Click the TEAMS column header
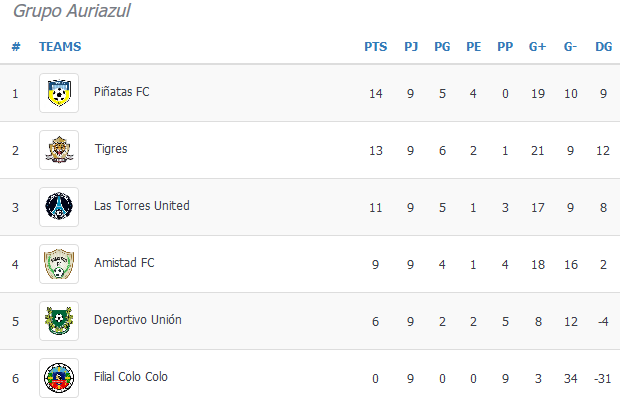This screenshot has height=402, width=620. tap(60, 47)
